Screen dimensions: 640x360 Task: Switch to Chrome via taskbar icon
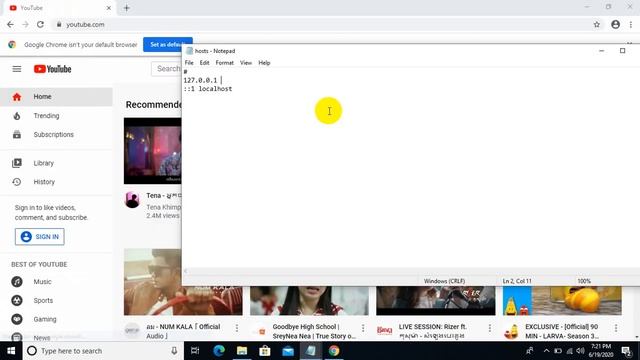coord(334,351)
